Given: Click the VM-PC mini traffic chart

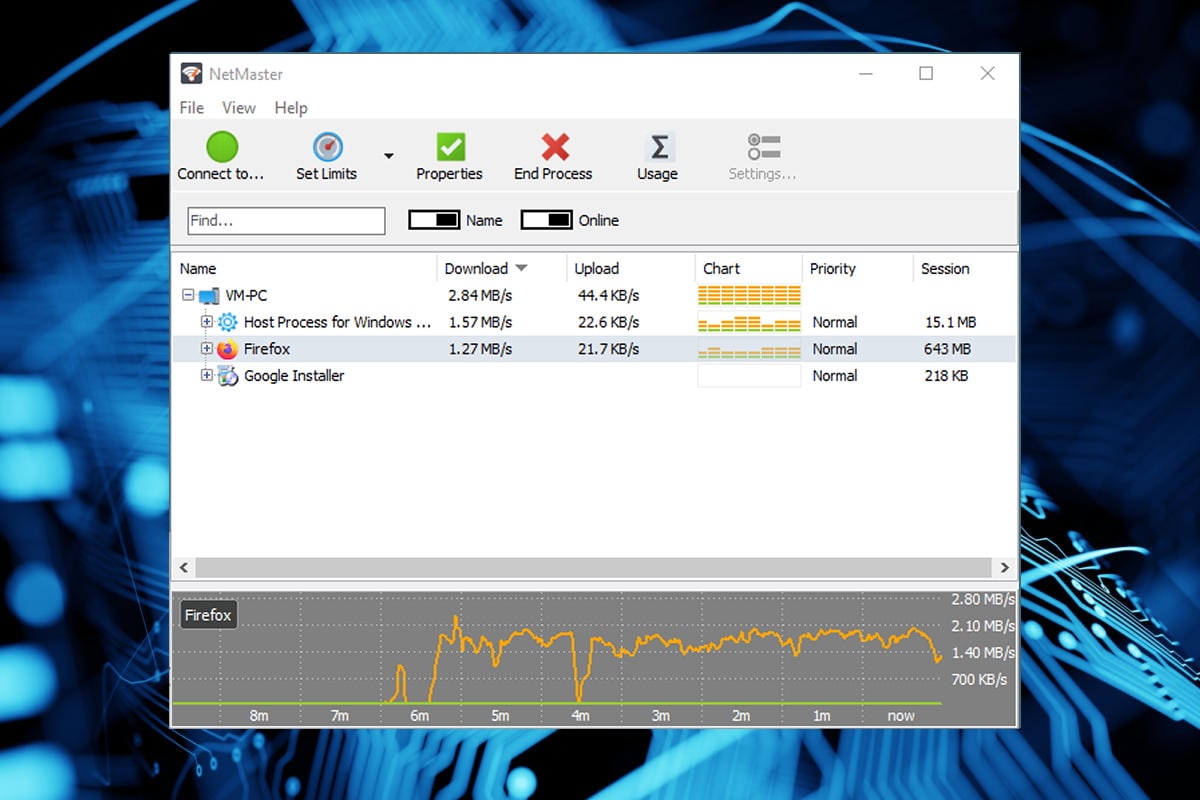Looking at the screenshot, I should (749, 295).
